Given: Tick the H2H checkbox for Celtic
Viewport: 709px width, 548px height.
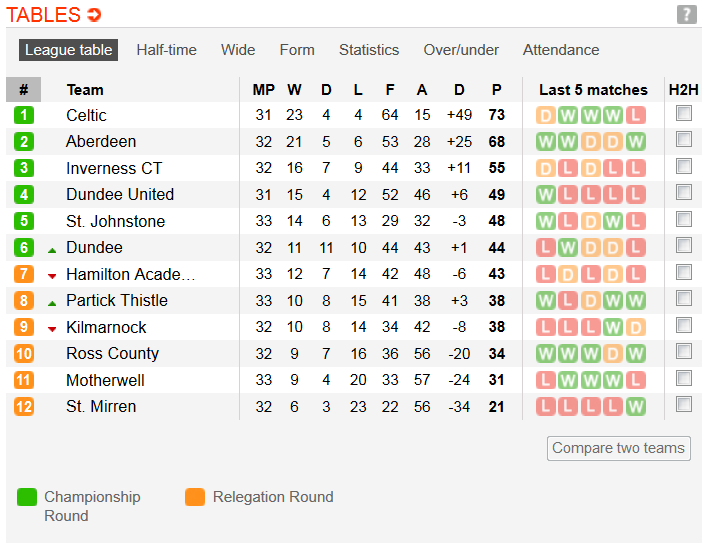Looking at the screenshot, I should [x=684, y=114].
